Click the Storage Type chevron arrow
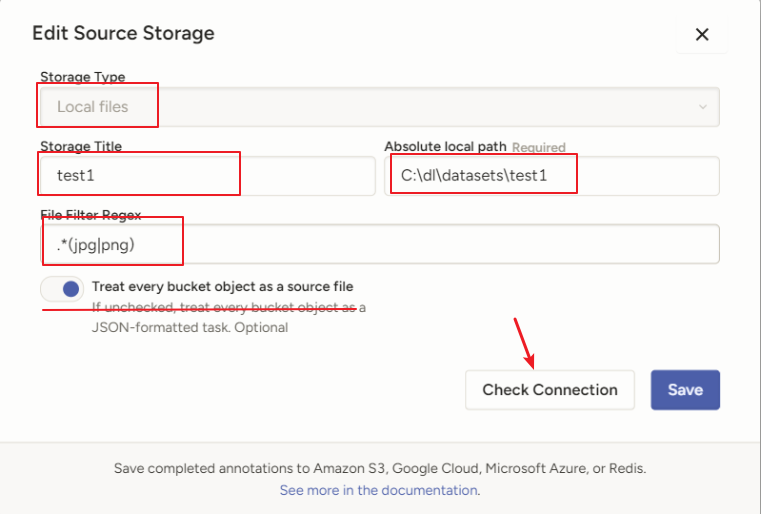761x514 pixels. (x=702, y=107)
